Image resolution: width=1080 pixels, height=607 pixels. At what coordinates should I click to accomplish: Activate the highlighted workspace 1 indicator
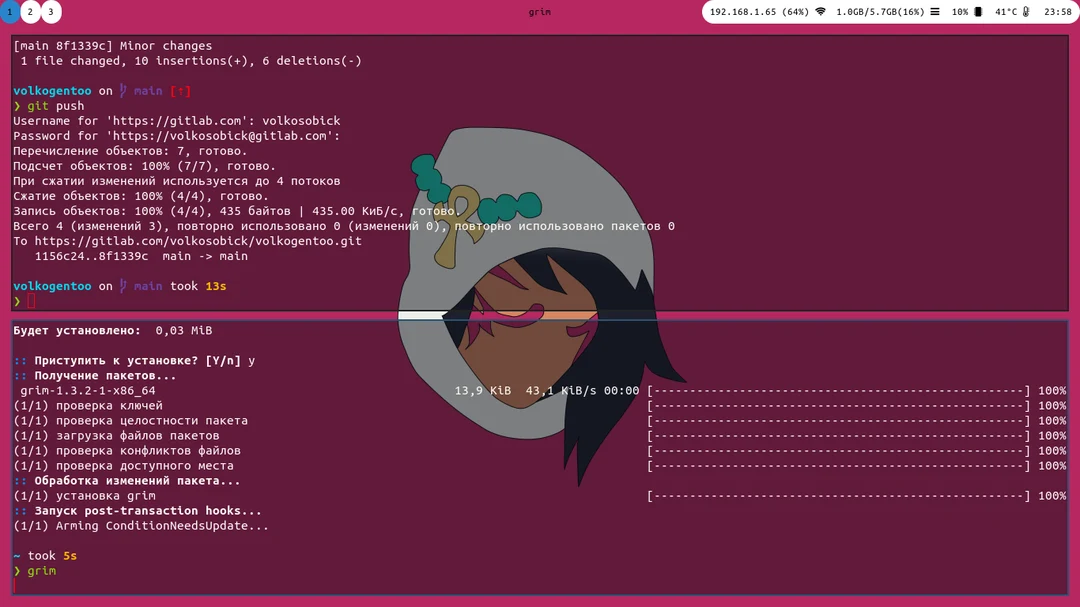11,12
